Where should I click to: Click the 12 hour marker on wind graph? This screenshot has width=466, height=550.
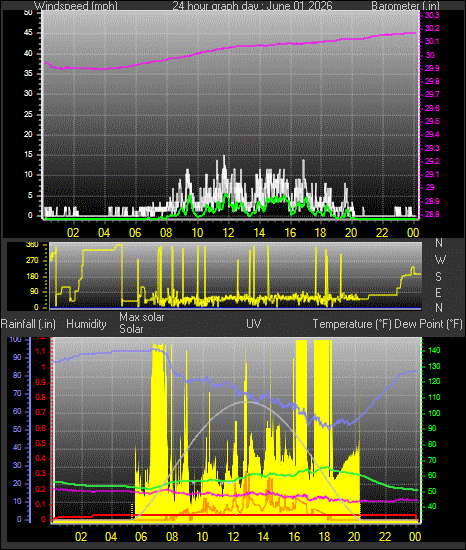pos(229,233)
